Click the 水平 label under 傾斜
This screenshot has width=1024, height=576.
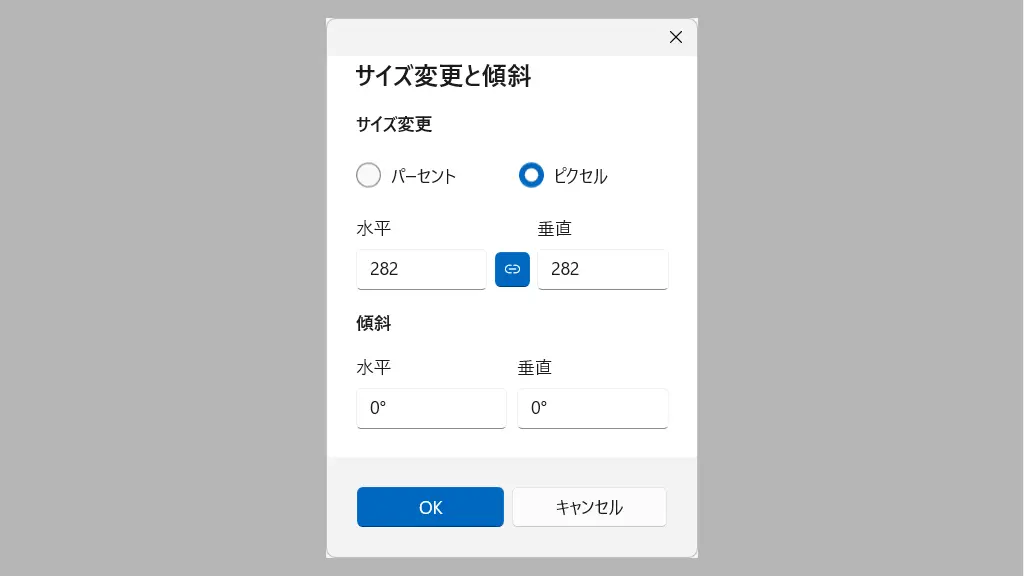point(374,367)
